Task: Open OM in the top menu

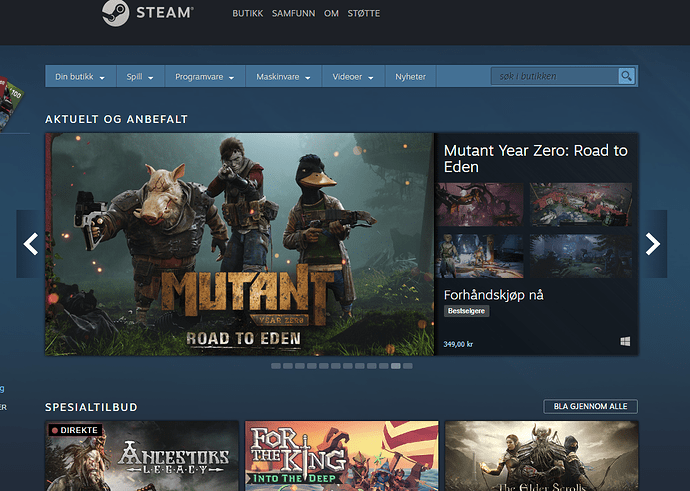Action: (x=331, y=14)
